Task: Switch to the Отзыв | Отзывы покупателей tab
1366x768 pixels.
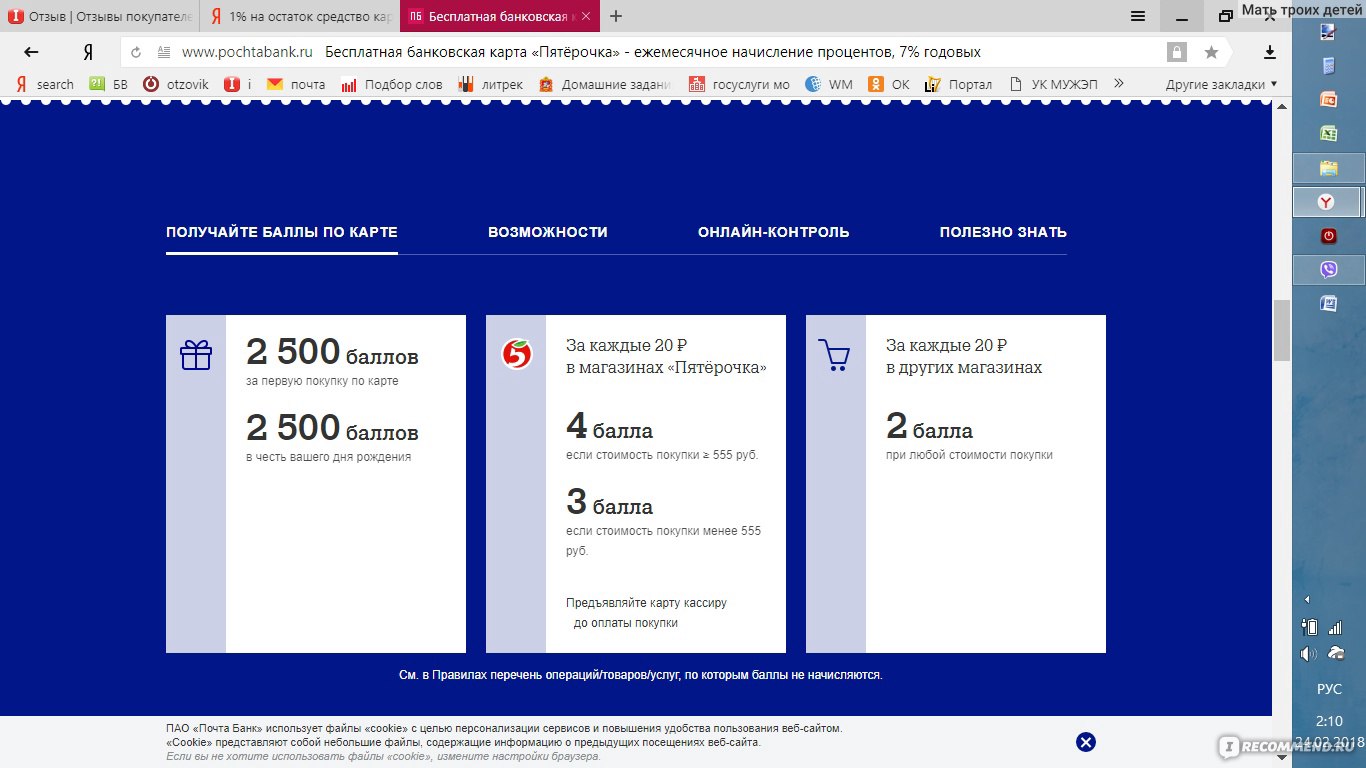Action: [x=100, y=16]
